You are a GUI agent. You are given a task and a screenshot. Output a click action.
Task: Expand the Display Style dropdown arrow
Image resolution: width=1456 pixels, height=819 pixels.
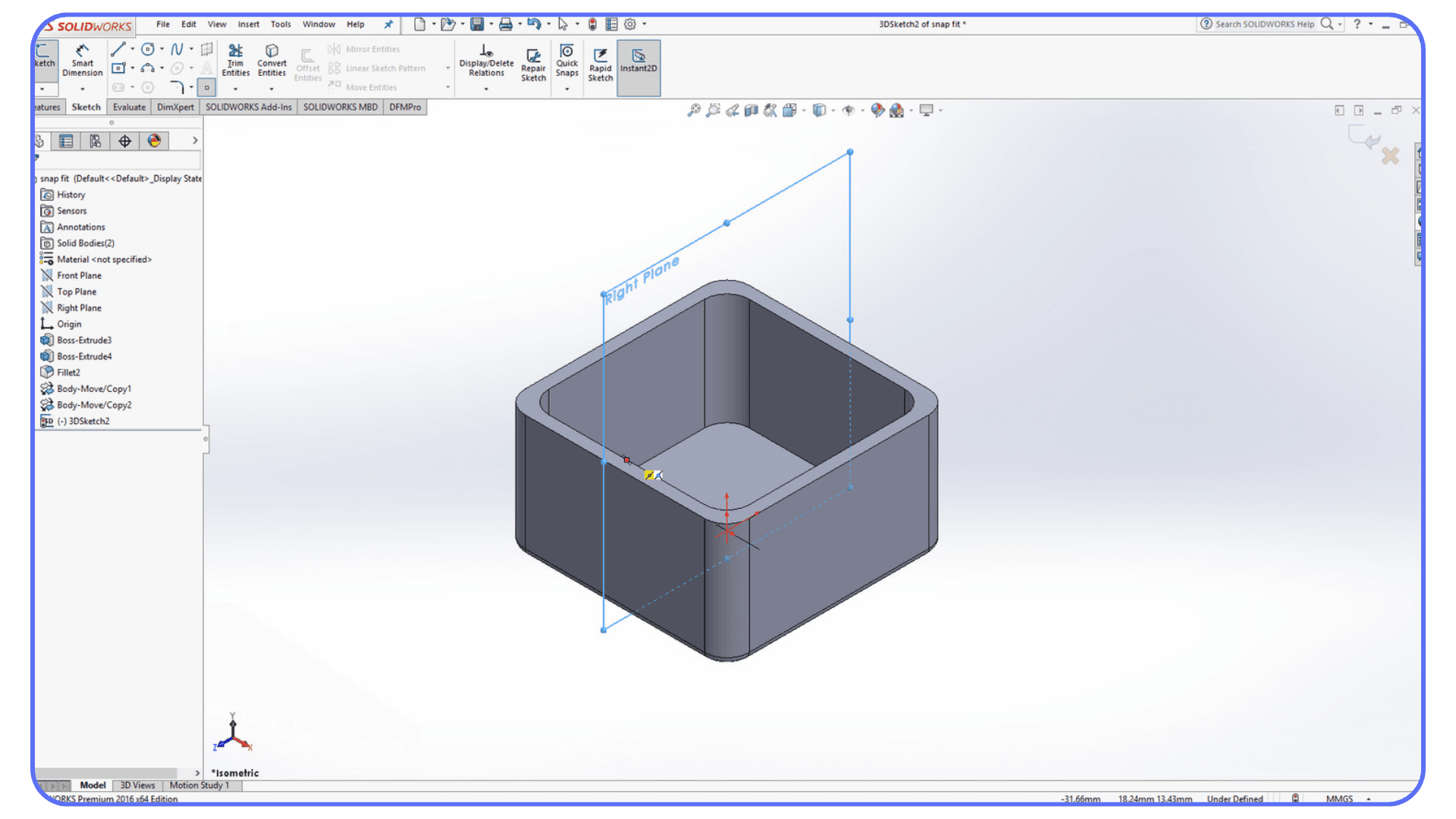[x=833, y=111]
